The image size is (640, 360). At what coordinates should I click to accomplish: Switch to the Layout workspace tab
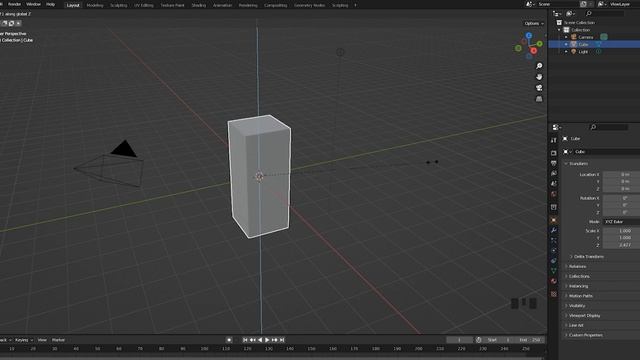(x=73, y=5)
